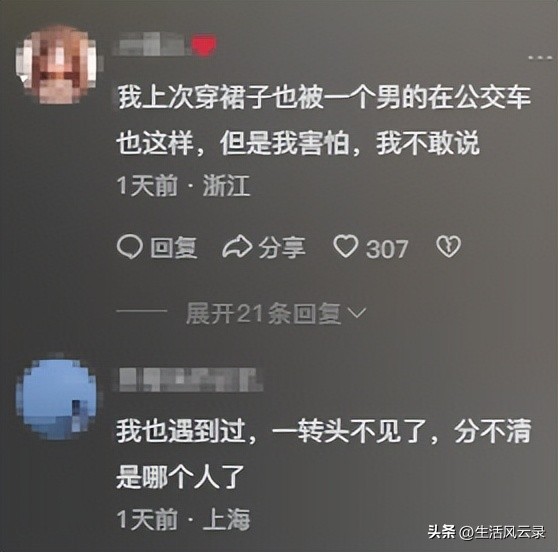Viewport: 558px width, 552px height.
Task: Tap the 307 like count
Action: pyautogui.click(x=387, y=249)
